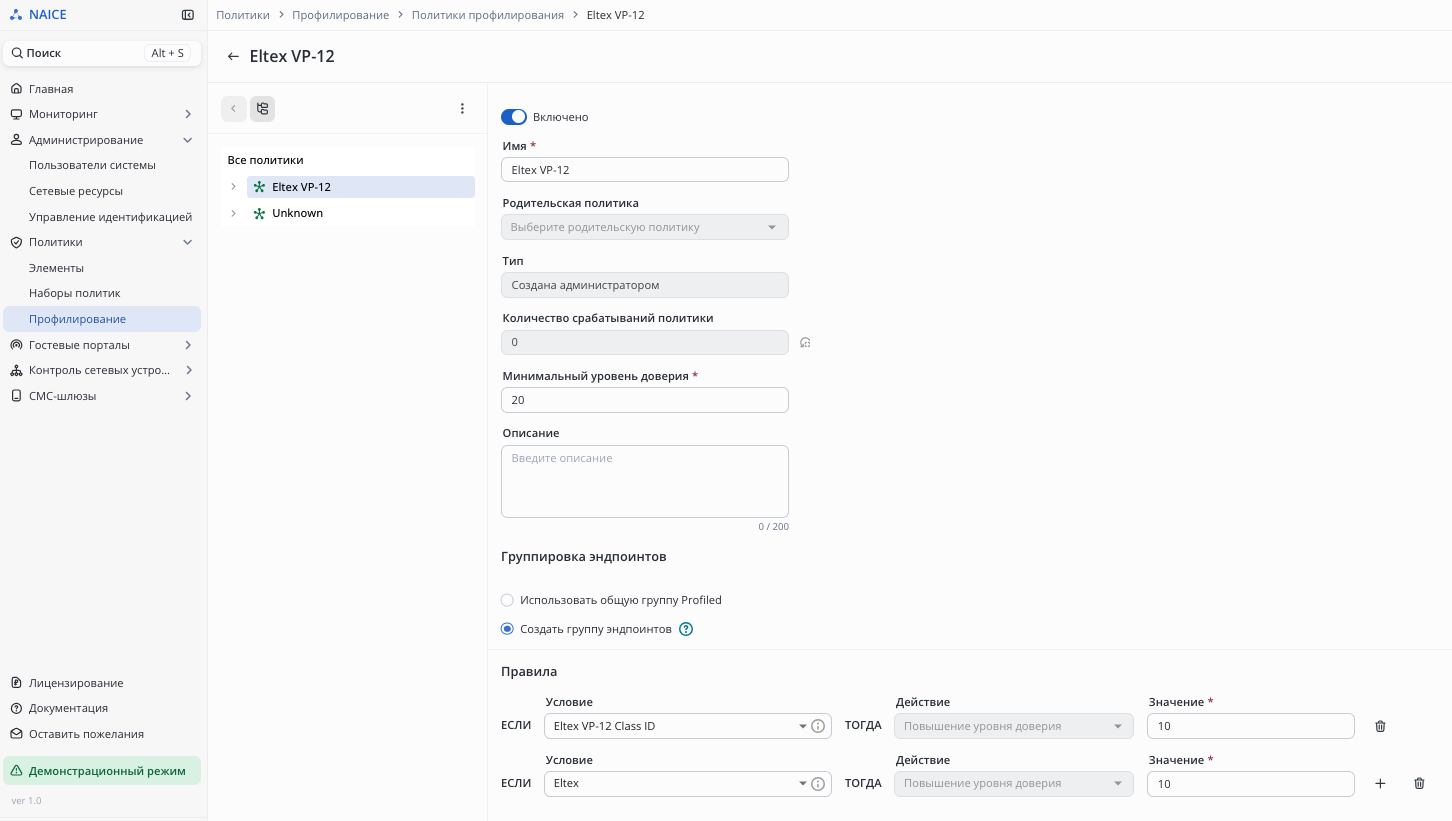Click info icon on the Eltex condition field

(x=818, y=784)
